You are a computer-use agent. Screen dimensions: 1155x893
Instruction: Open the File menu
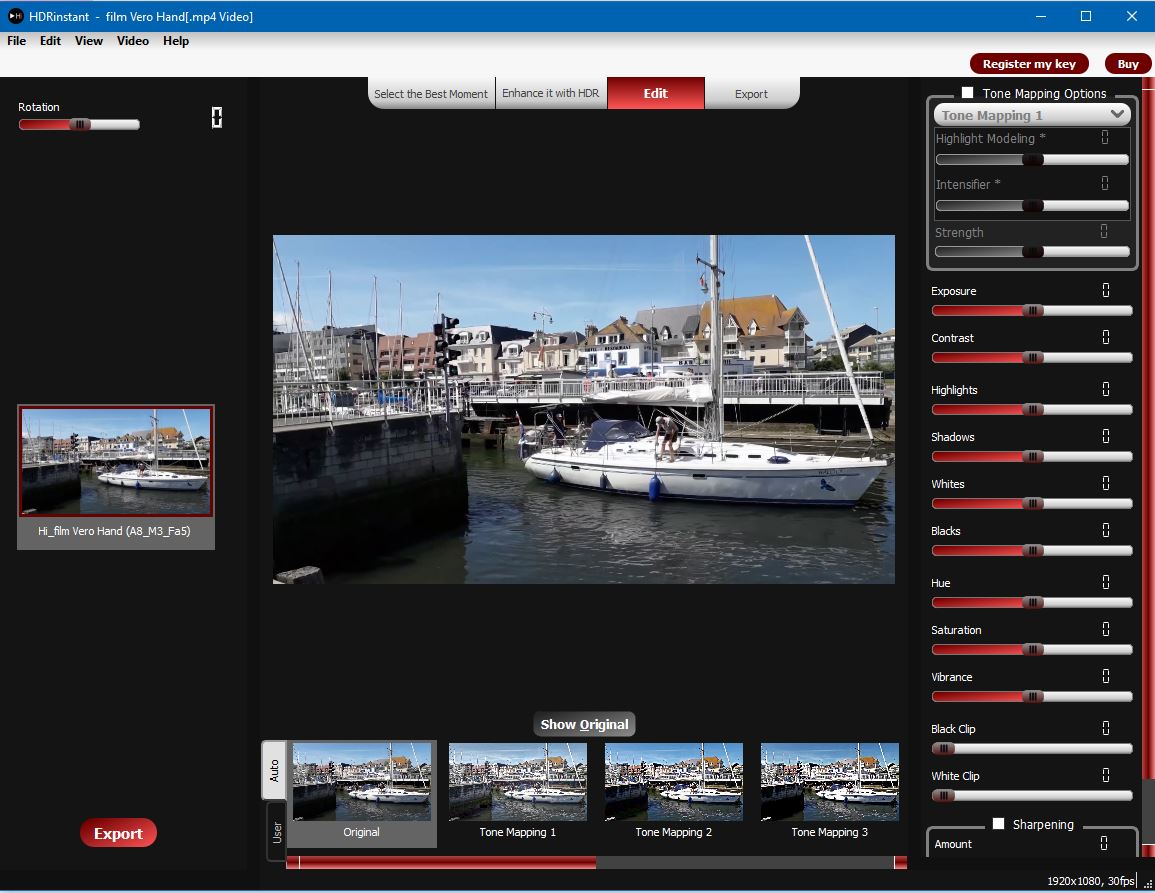tap(16, 41)
